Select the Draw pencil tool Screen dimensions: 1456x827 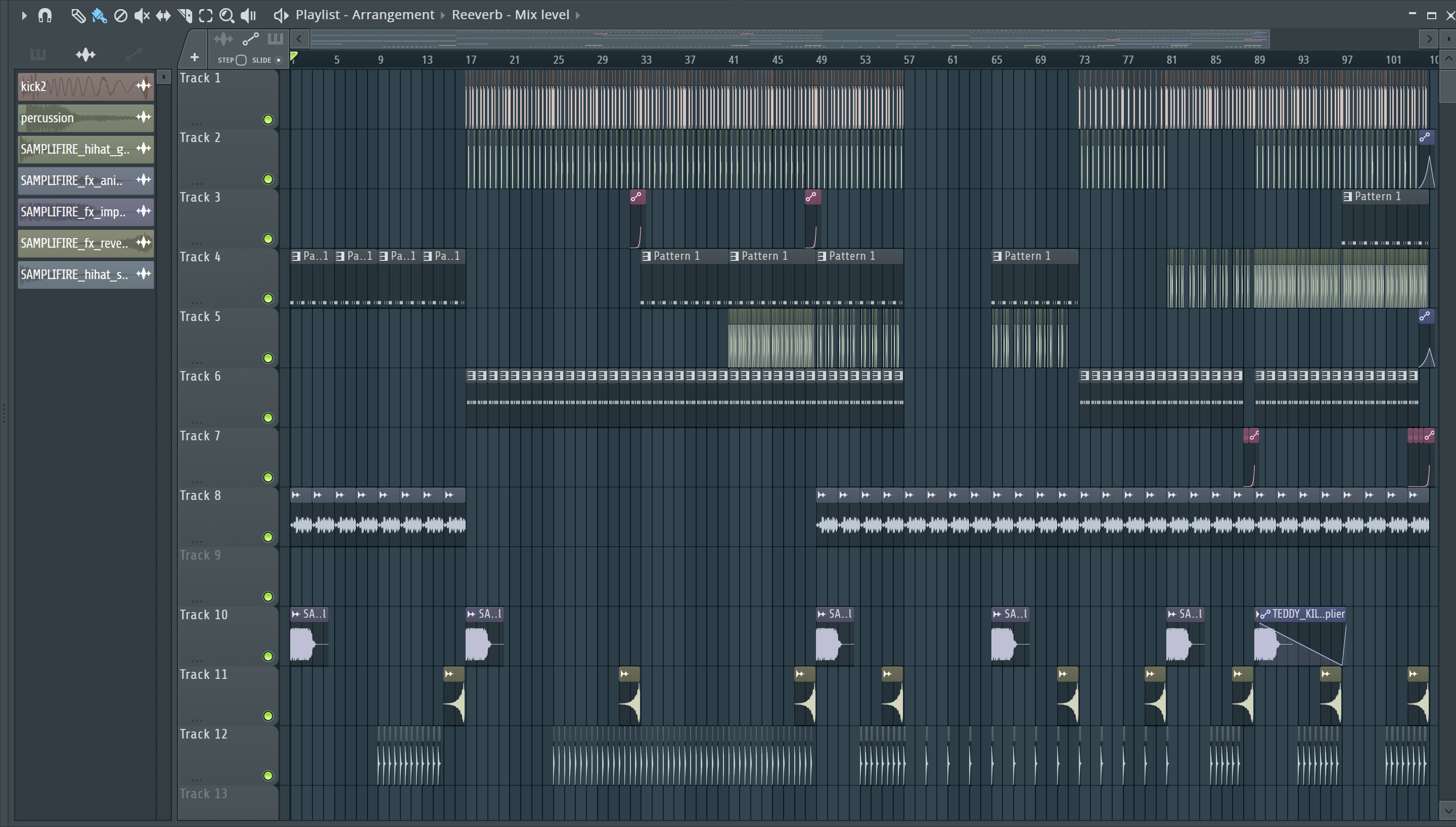[78, 15]
